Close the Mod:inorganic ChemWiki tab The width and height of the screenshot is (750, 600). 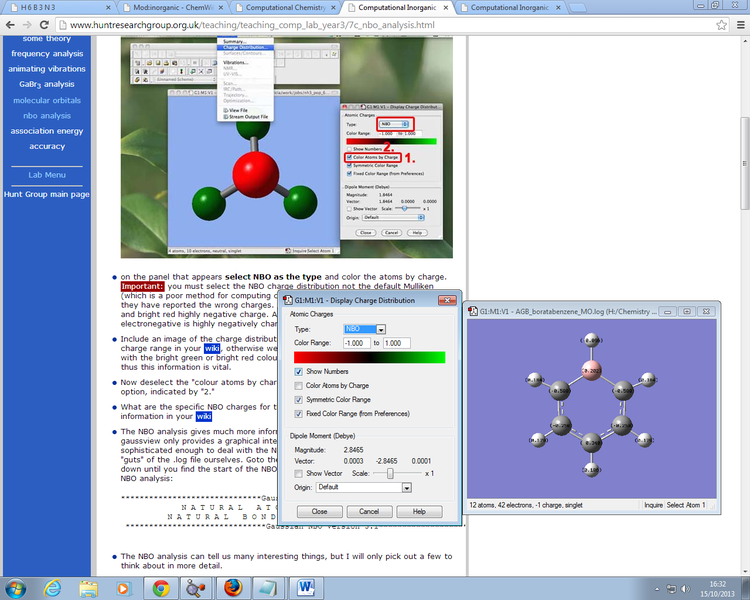[221, 8]
